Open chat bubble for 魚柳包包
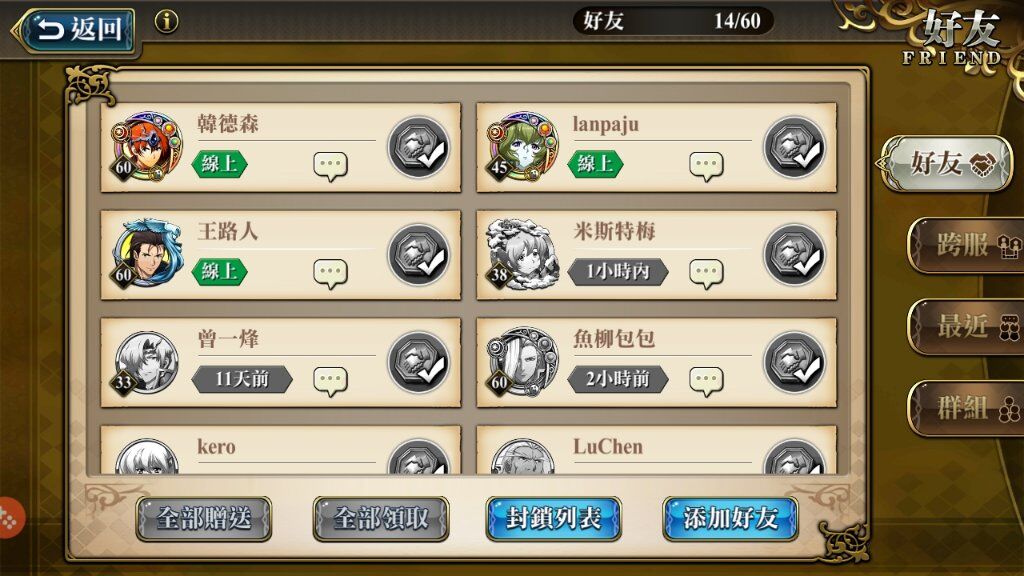 click(707, 381)
